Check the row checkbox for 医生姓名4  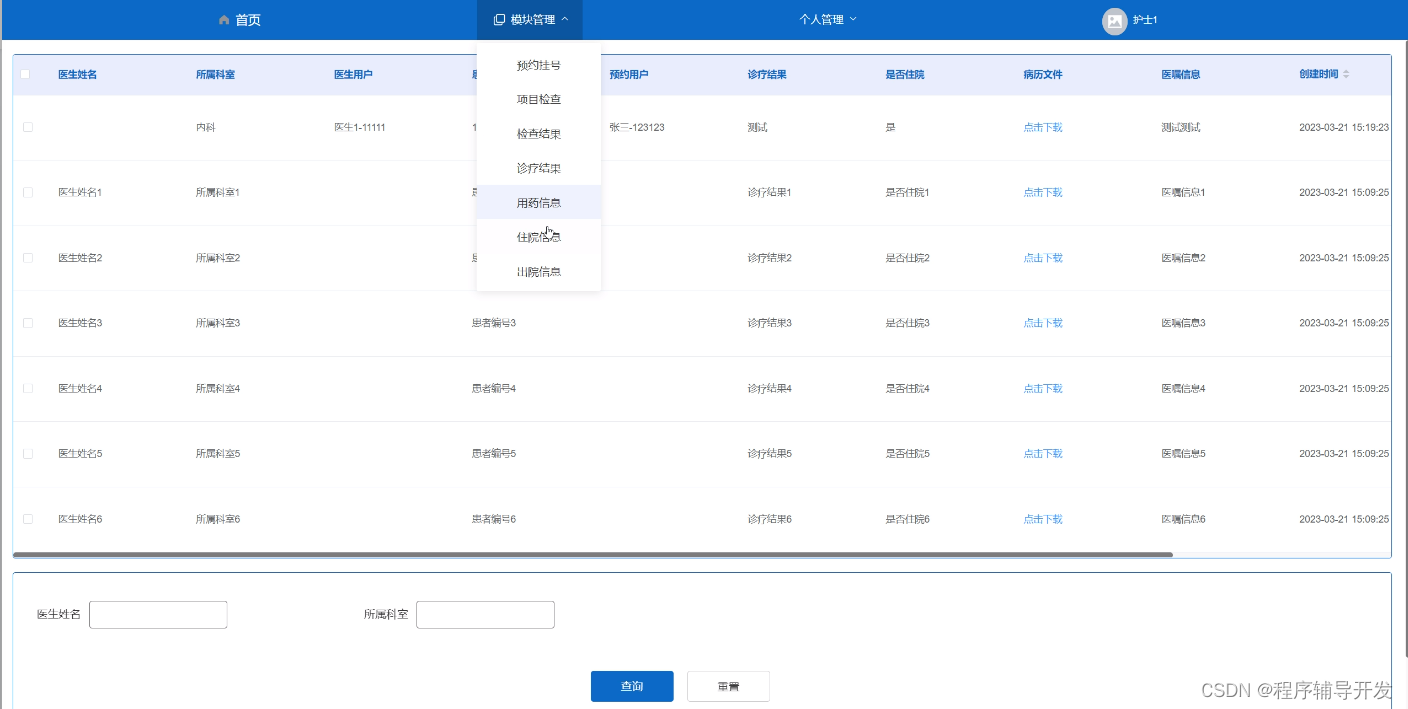point(28,388)
